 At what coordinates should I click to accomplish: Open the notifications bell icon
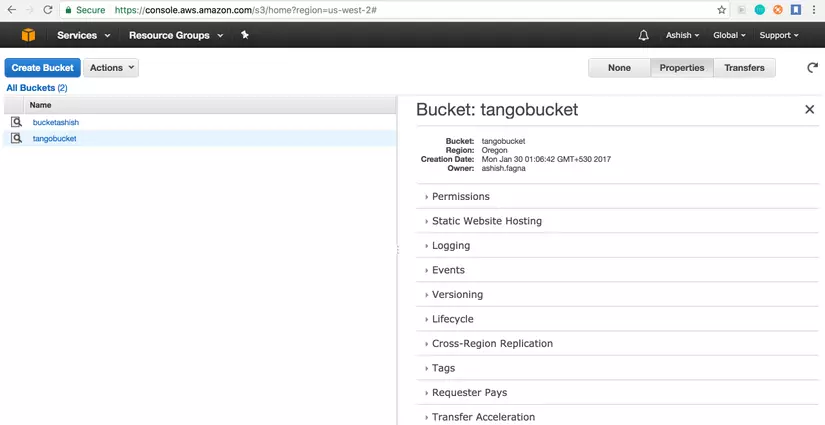[x=643, y=35]
